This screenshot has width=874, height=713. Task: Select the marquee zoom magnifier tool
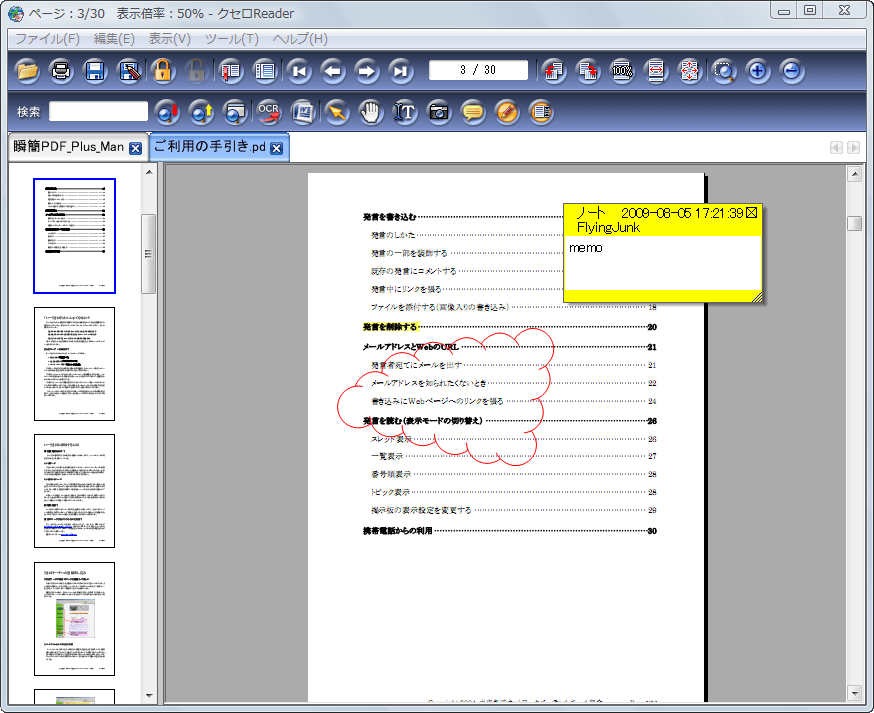[724, 71]
